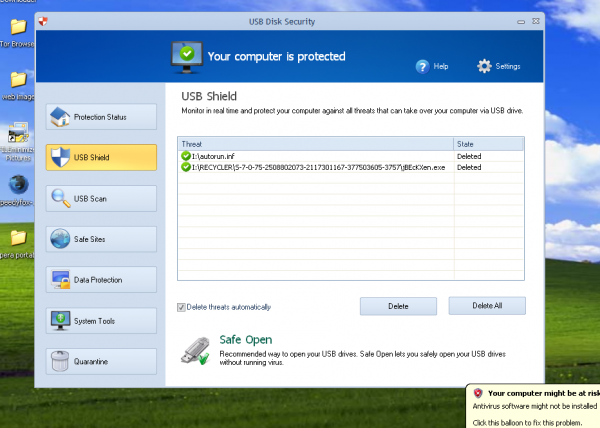Click the Deleted state of RECYCLER entry

469,167
